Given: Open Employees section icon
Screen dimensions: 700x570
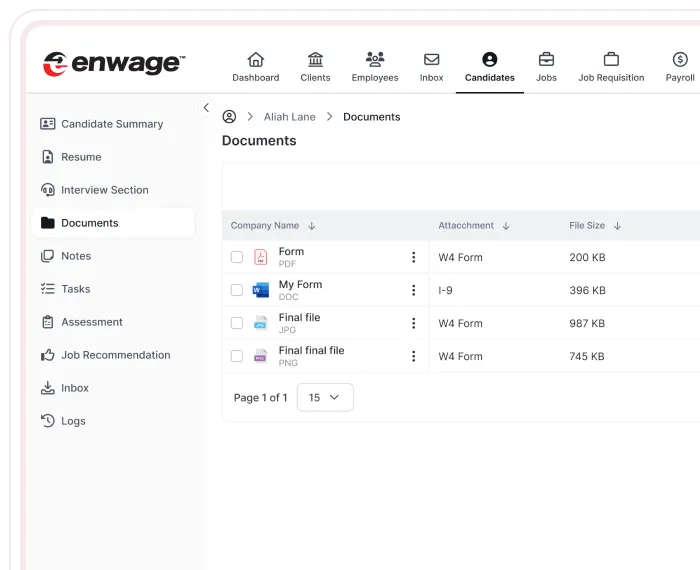Looking at the screenshot, I should [x=375, y=60].
